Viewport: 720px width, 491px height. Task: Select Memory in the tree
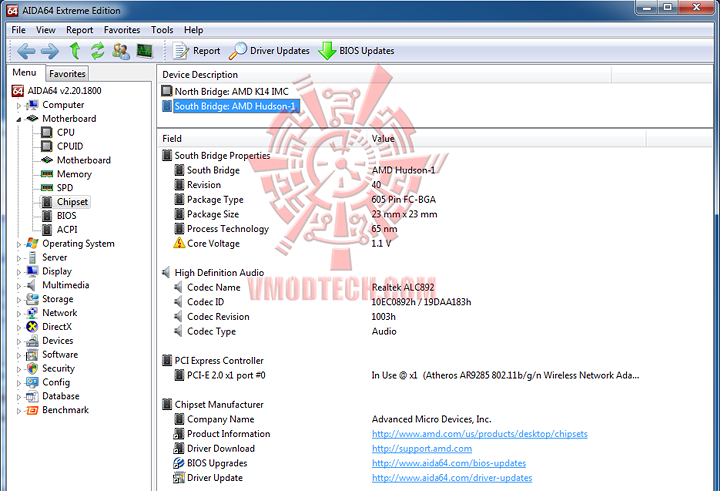(67, 174)
